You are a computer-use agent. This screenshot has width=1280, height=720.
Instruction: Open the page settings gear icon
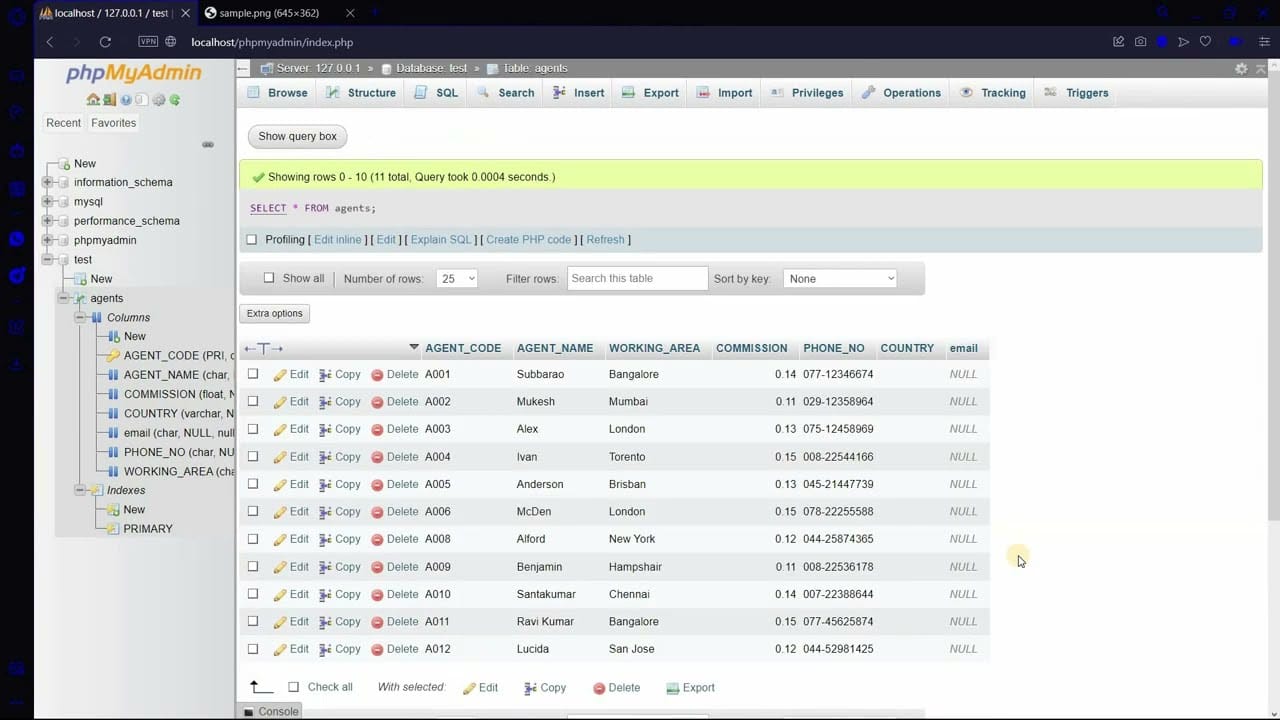(x=1241, y=69)
